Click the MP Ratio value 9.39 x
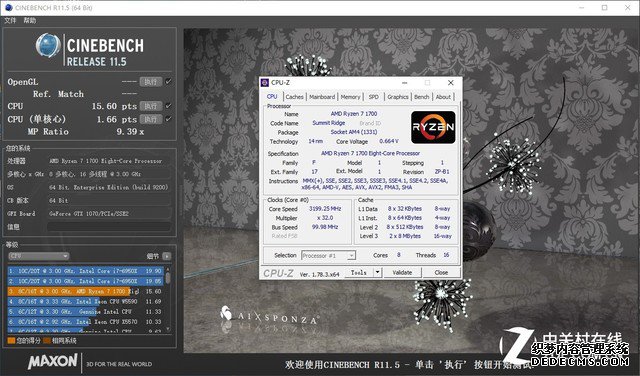The width and height of the screenshot is (640, 376). pos(130,132)
